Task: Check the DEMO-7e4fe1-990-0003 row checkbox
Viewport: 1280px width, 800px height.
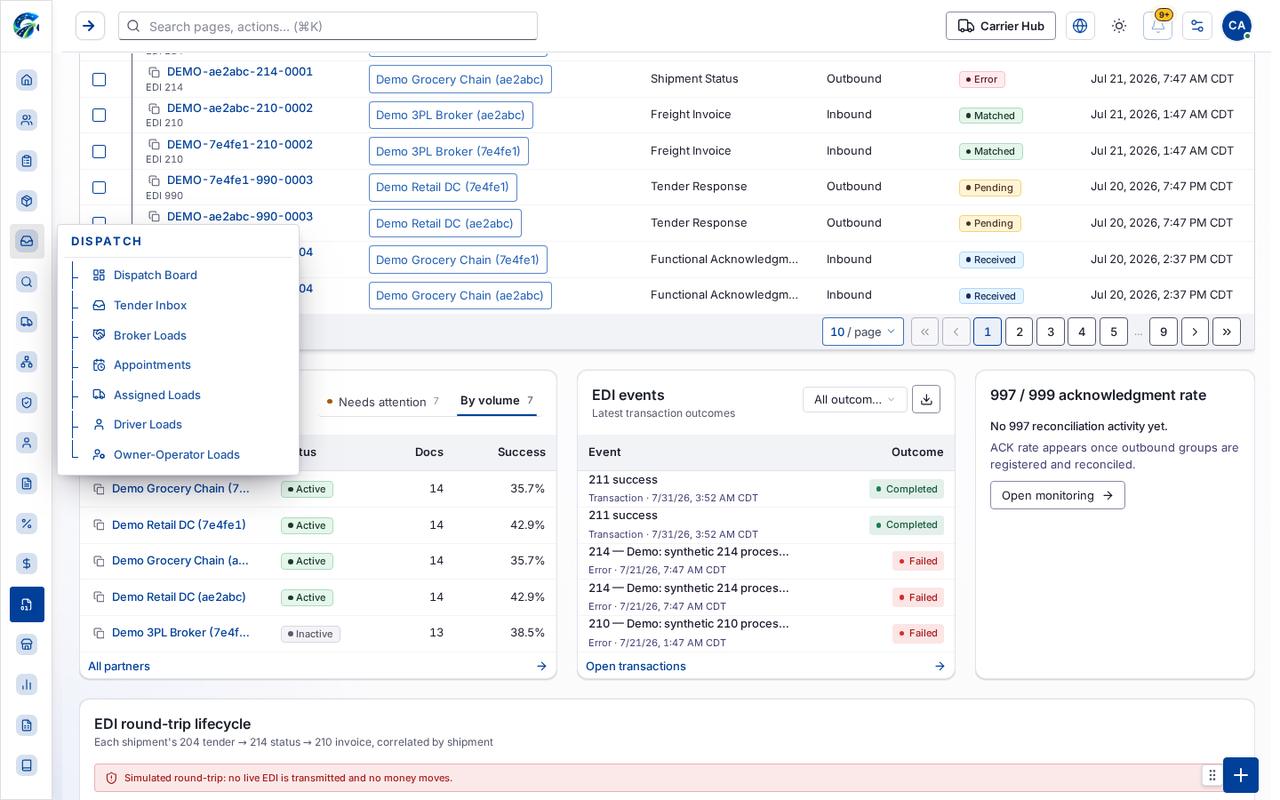Action: [99, 187]
